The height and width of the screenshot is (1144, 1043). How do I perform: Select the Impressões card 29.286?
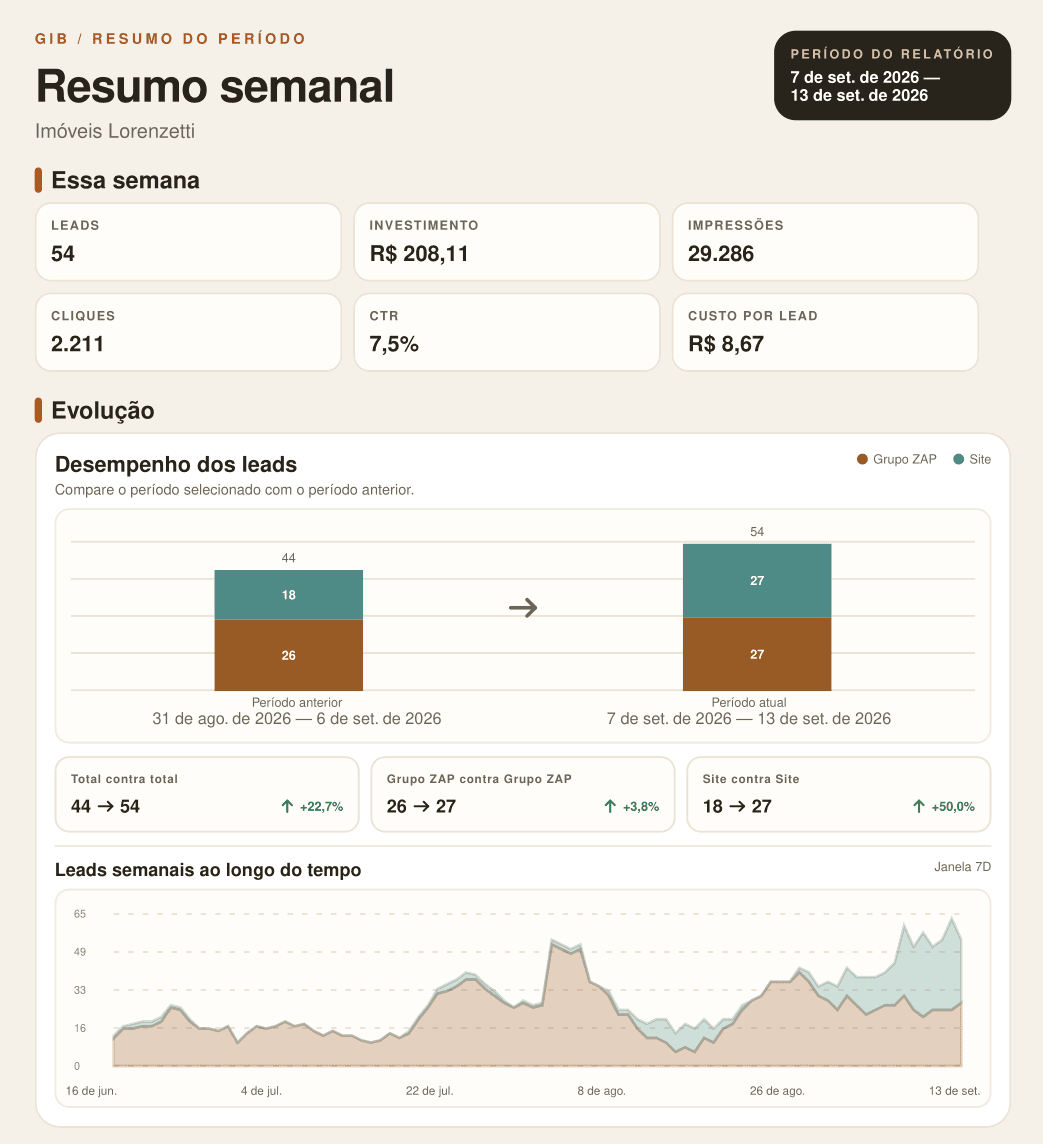825,241
